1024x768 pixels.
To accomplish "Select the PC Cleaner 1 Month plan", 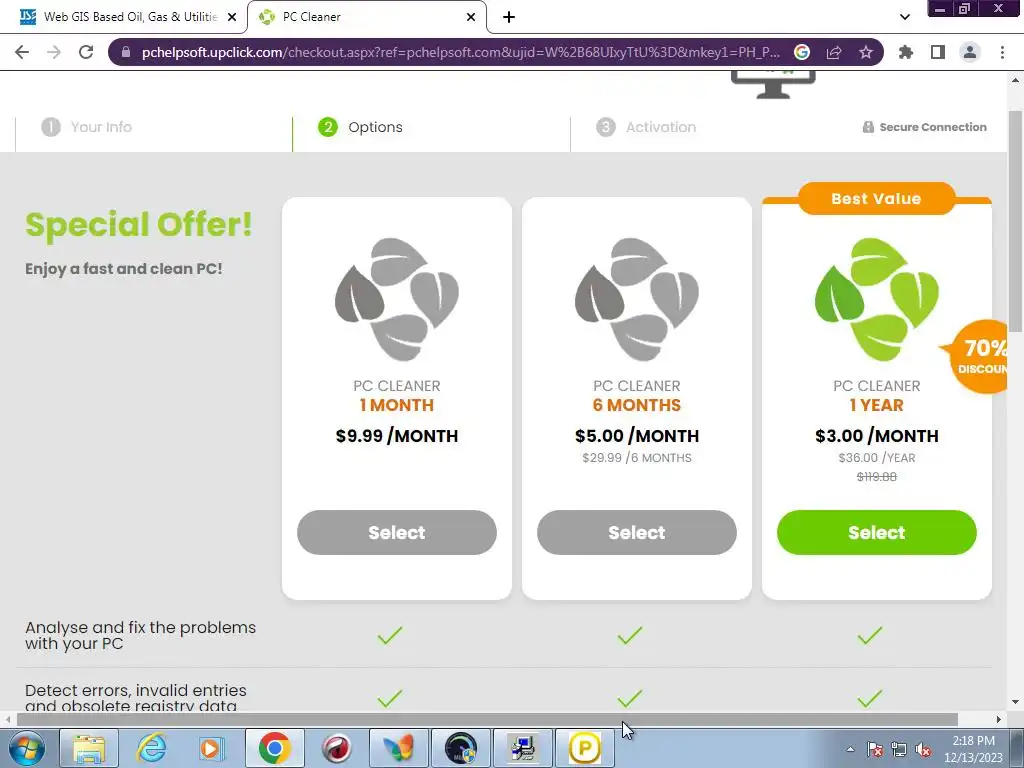I will [396, 532].
